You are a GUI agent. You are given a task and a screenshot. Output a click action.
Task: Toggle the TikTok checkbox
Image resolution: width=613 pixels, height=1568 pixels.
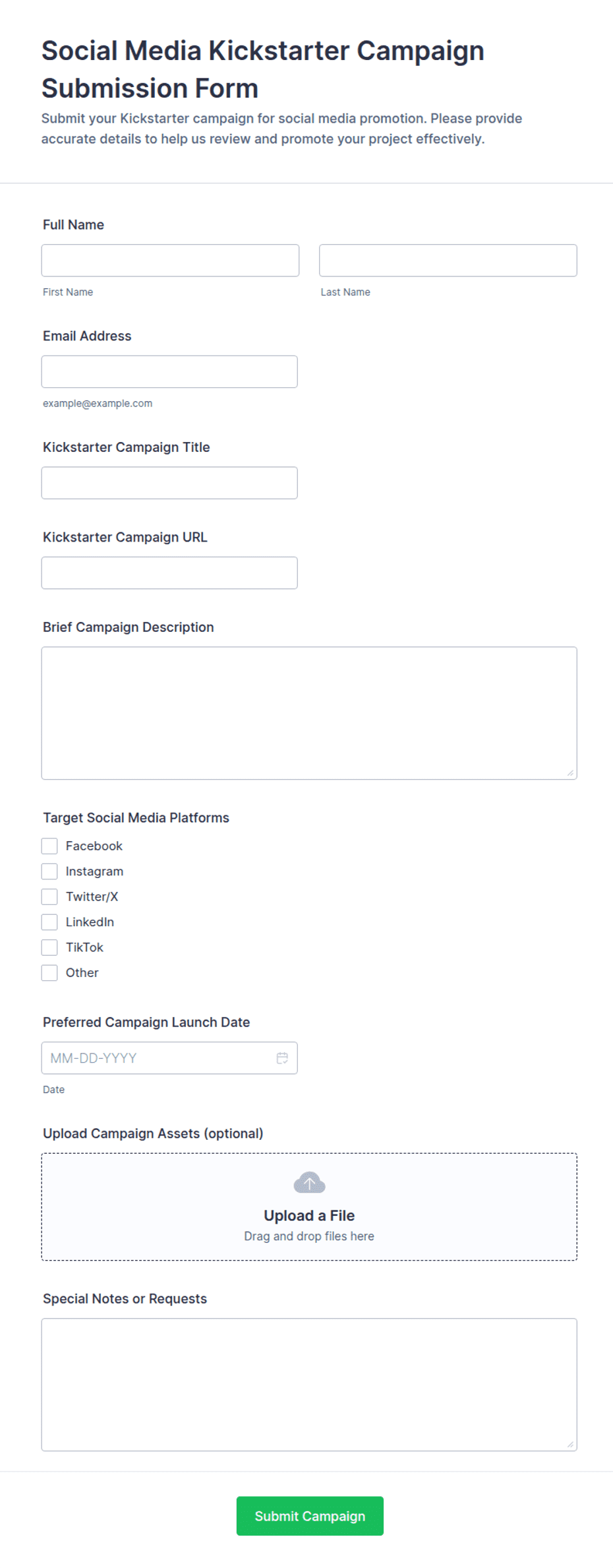pos(49,947)
